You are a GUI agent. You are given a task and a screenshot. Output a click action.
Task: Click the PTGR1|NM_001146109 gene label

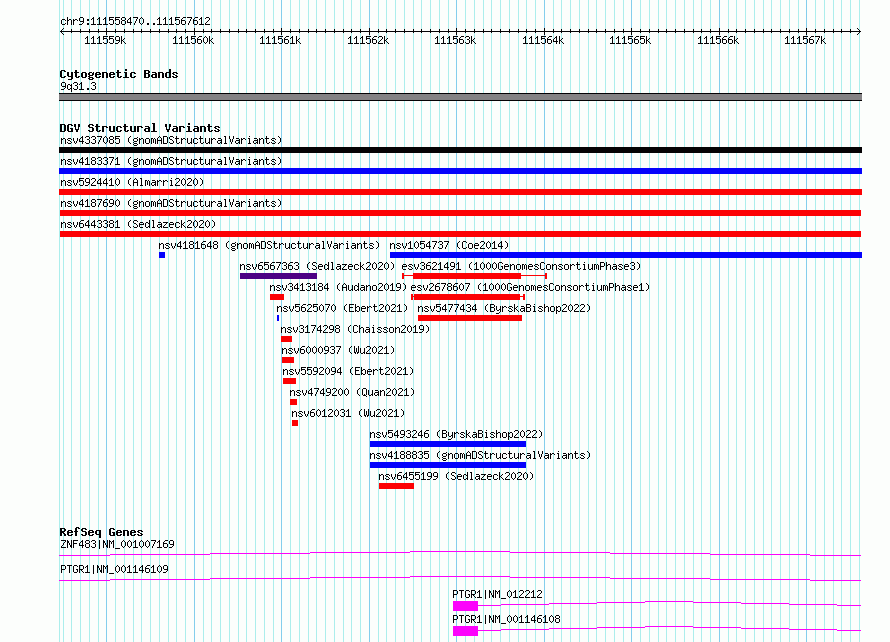point(114,569)
